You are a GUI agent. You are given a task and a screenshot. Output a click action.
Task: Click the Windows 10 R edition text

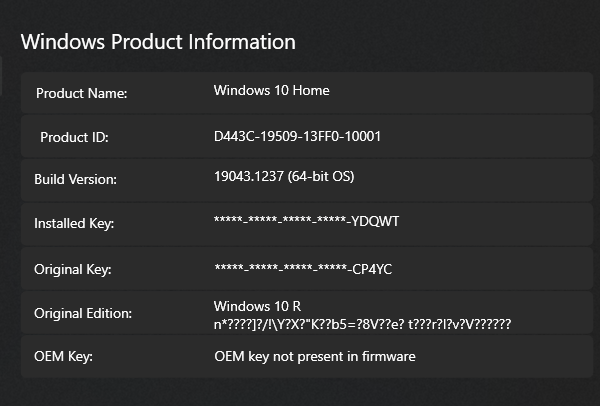point(258,305)
